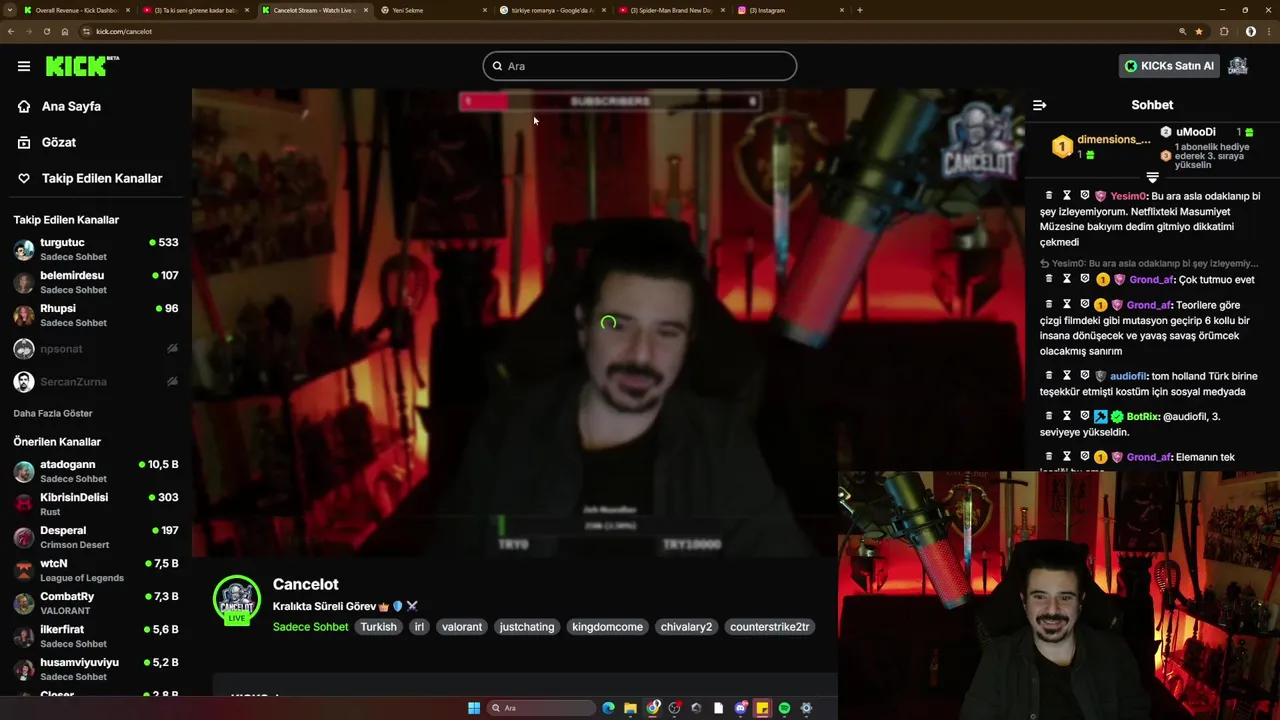Open Microsoft Edge from the taskbar
The width and height of the screenshot is (1280, 720).
coord(608,708)
